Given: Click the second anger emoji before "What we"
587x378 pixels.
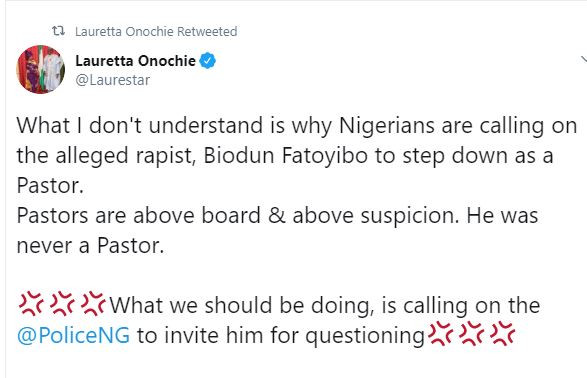Looking at the screenshot, I should (63, 304).
